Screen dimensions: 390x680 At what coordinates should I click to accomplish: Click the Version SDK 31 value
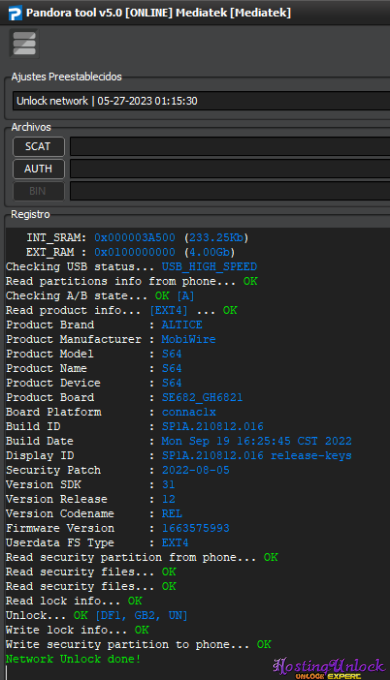coord(168,485)
